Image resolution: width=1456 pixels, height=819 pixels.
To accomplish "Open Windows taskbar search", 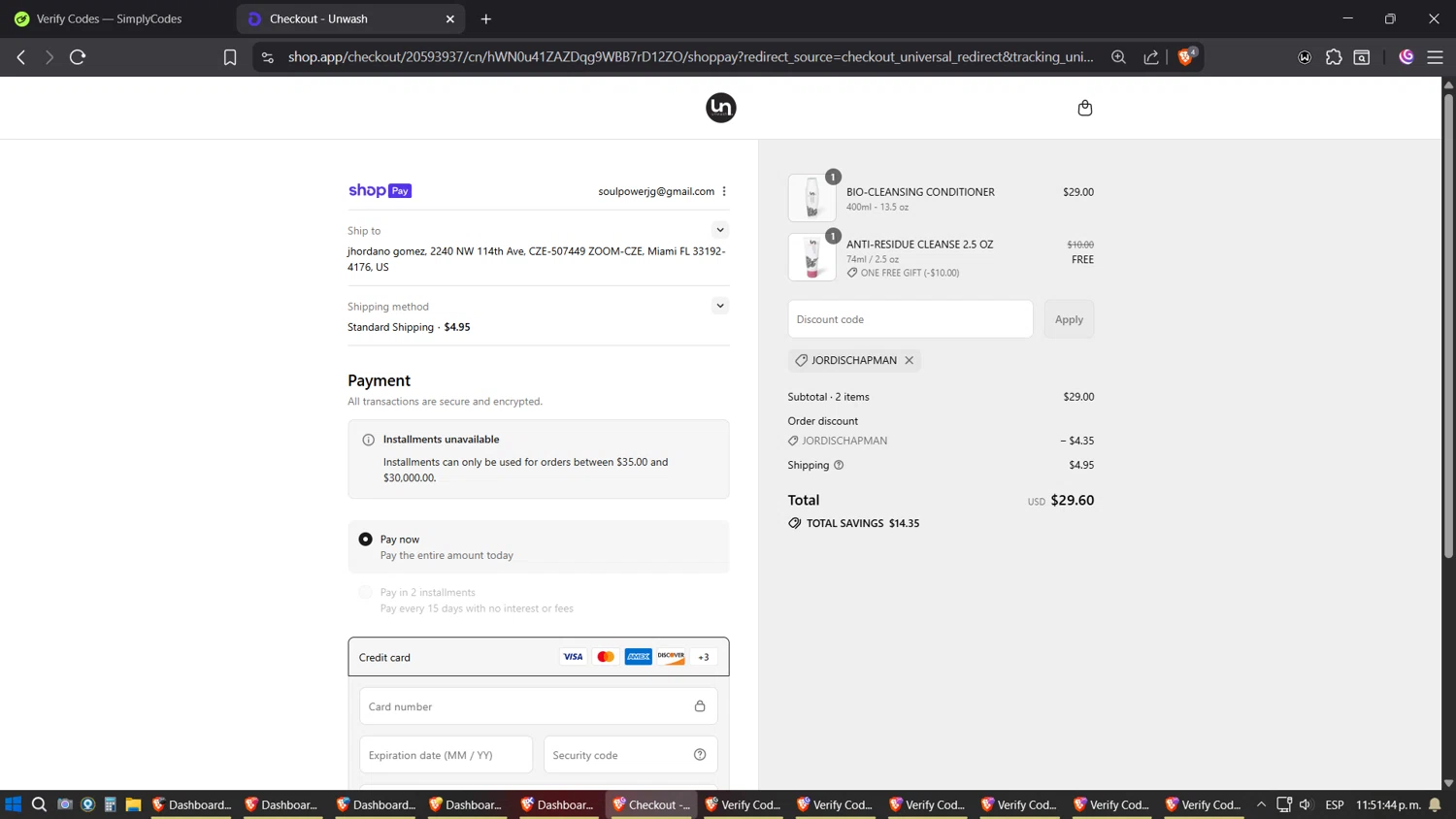I will click(x=39, y=804).
